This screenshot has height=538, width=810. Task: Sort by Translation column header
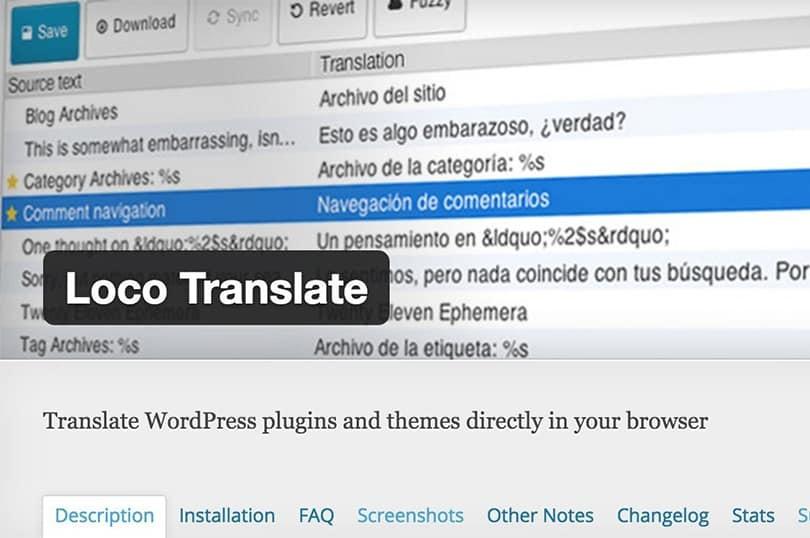361,62
